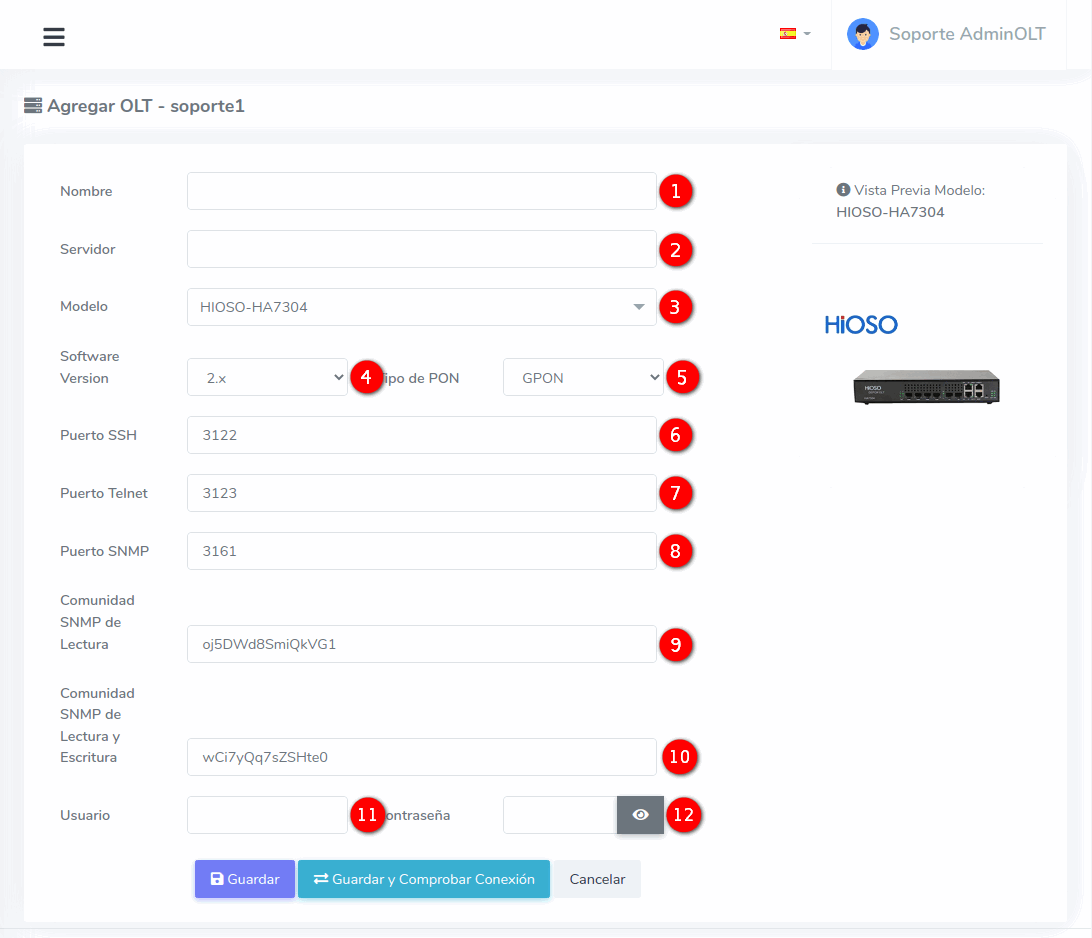Image resolution: width=1092 pixels, height=938 pixels.
Task: Toggle password visibility with eye button
Action: click(640, 815)
